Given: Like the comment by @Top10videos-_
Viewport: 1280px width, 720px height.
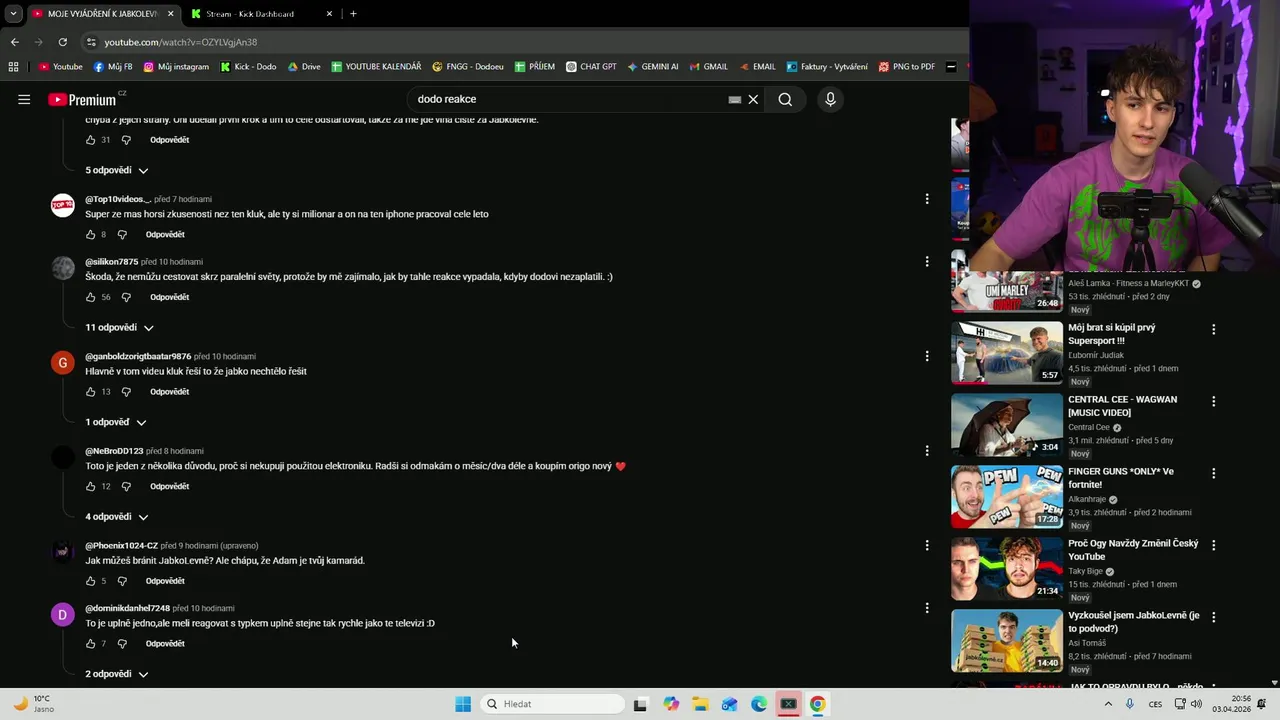Looking at the screenshot, I should coord(90,234).
